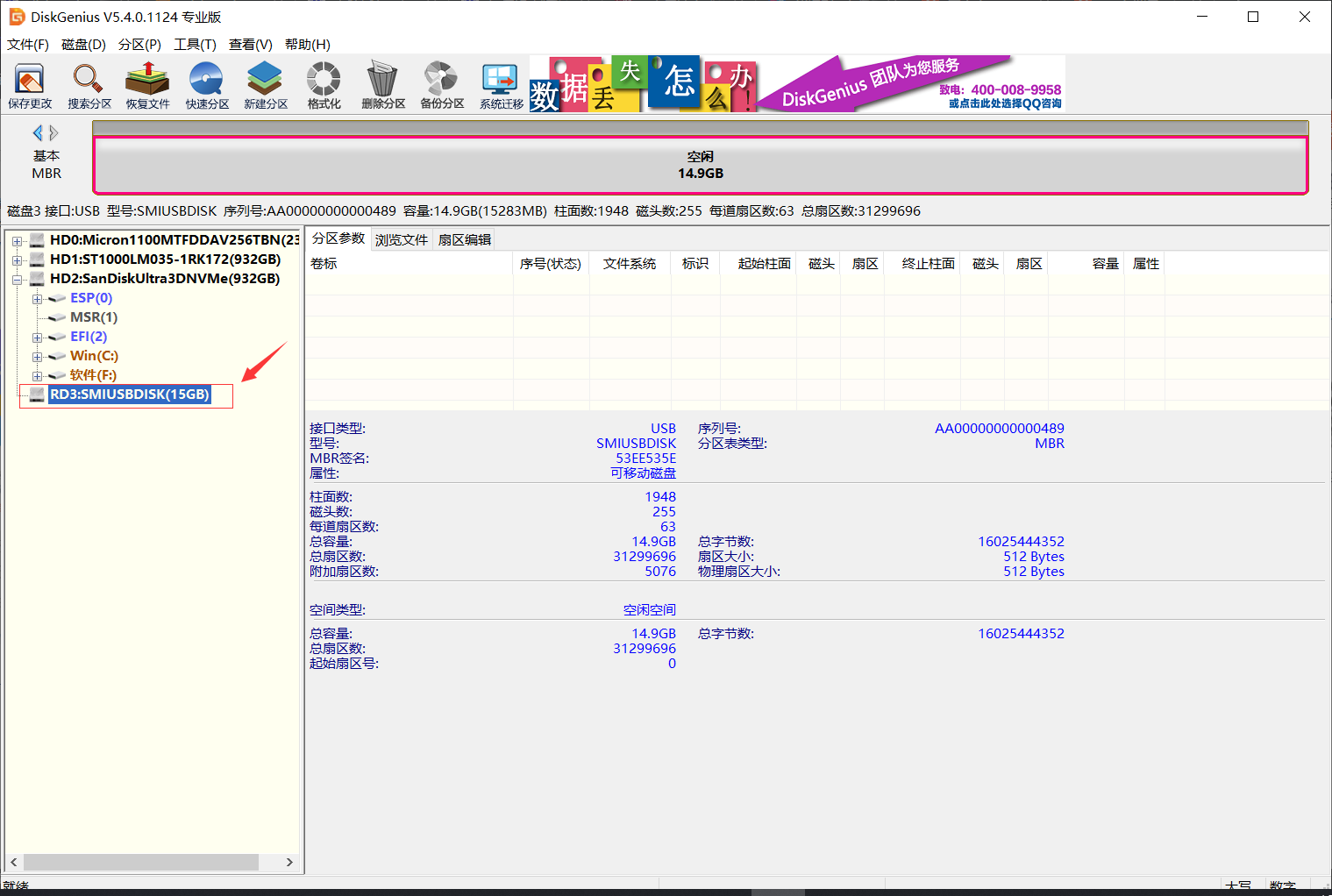This screenshot has height=896, width=1332.
Task: Open the 备份分区 backup tool
Action: point(441,84)
